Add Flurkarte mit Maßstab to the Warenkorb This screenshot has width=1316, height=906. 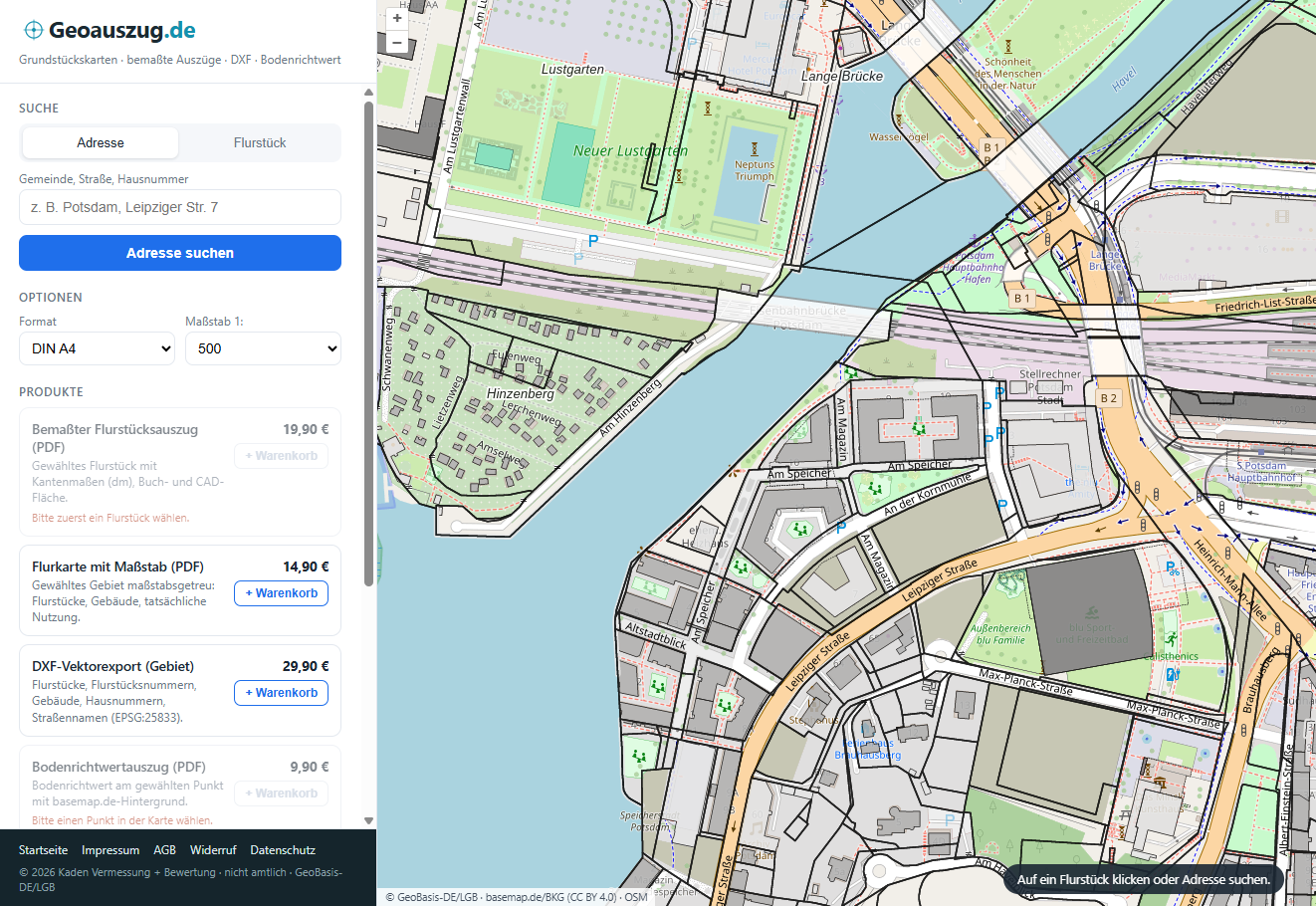tap(281, 593)
